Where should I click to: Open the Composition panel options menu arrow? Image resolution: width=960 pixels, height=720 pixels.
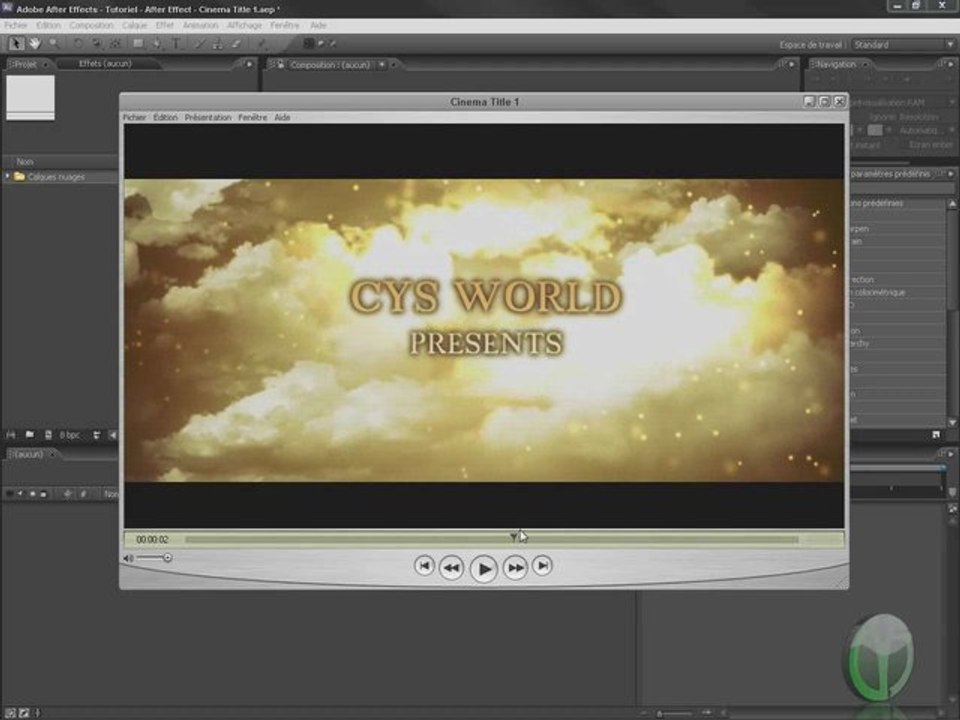[x=792, y=64]
